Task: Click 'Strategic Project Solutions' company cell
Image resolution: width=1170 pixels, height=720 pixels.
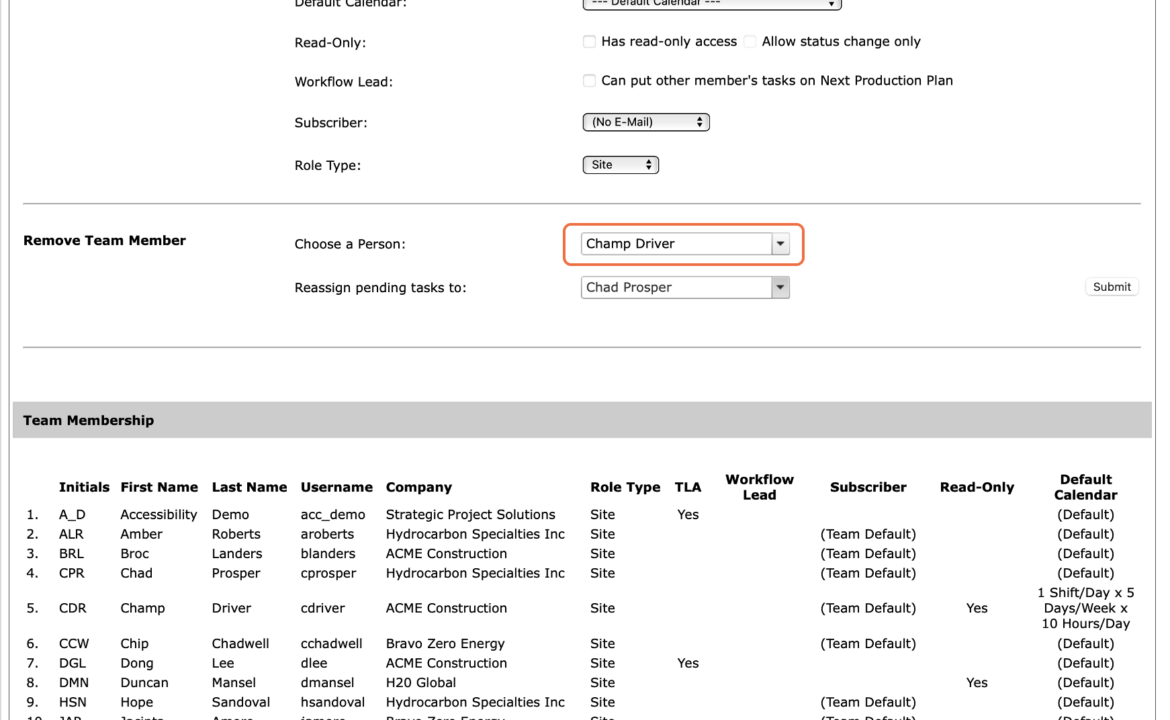Action: point(470,515)
